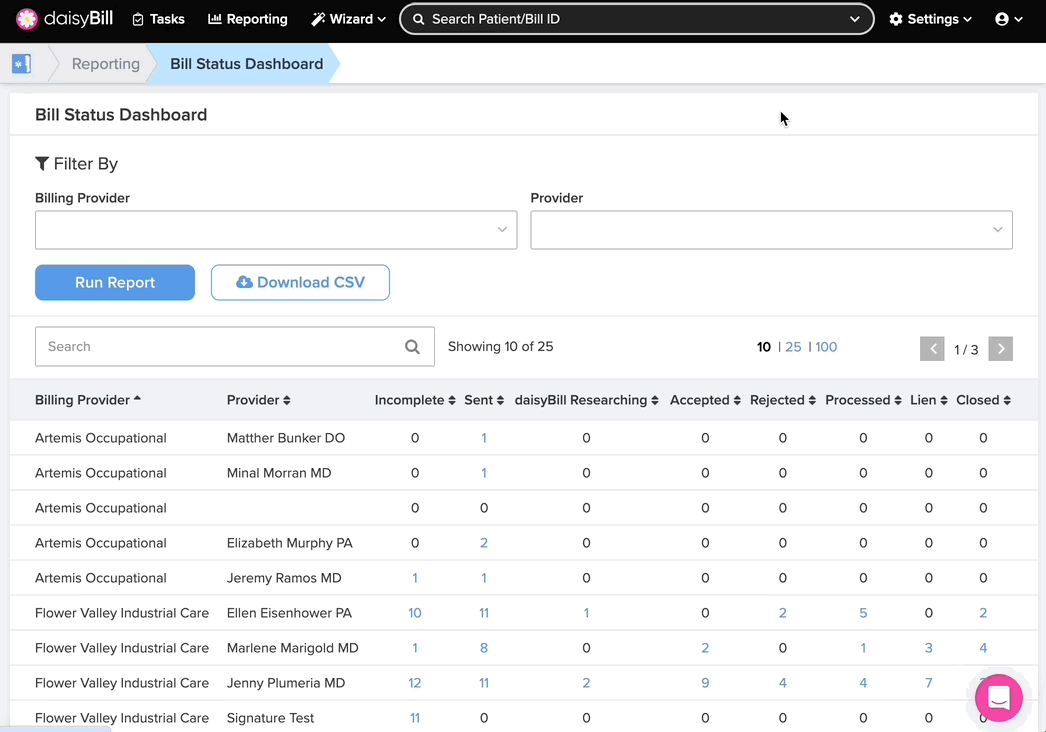The image size is (1046, 732).
Task: Sort by Provider column
Action: tap(259, 400)
